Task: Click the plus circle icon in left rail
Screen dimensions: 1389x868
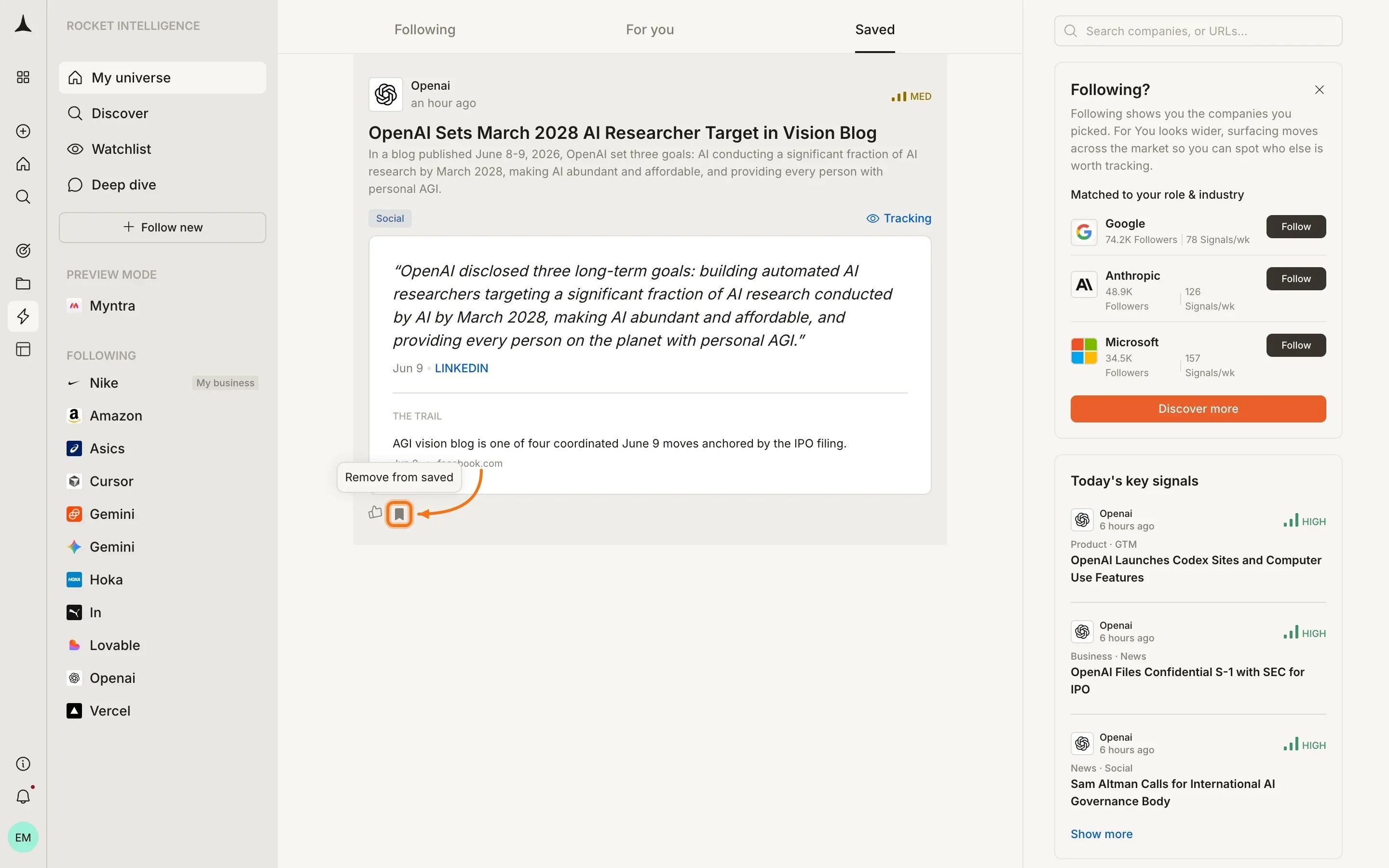Action: click(23, 131)
